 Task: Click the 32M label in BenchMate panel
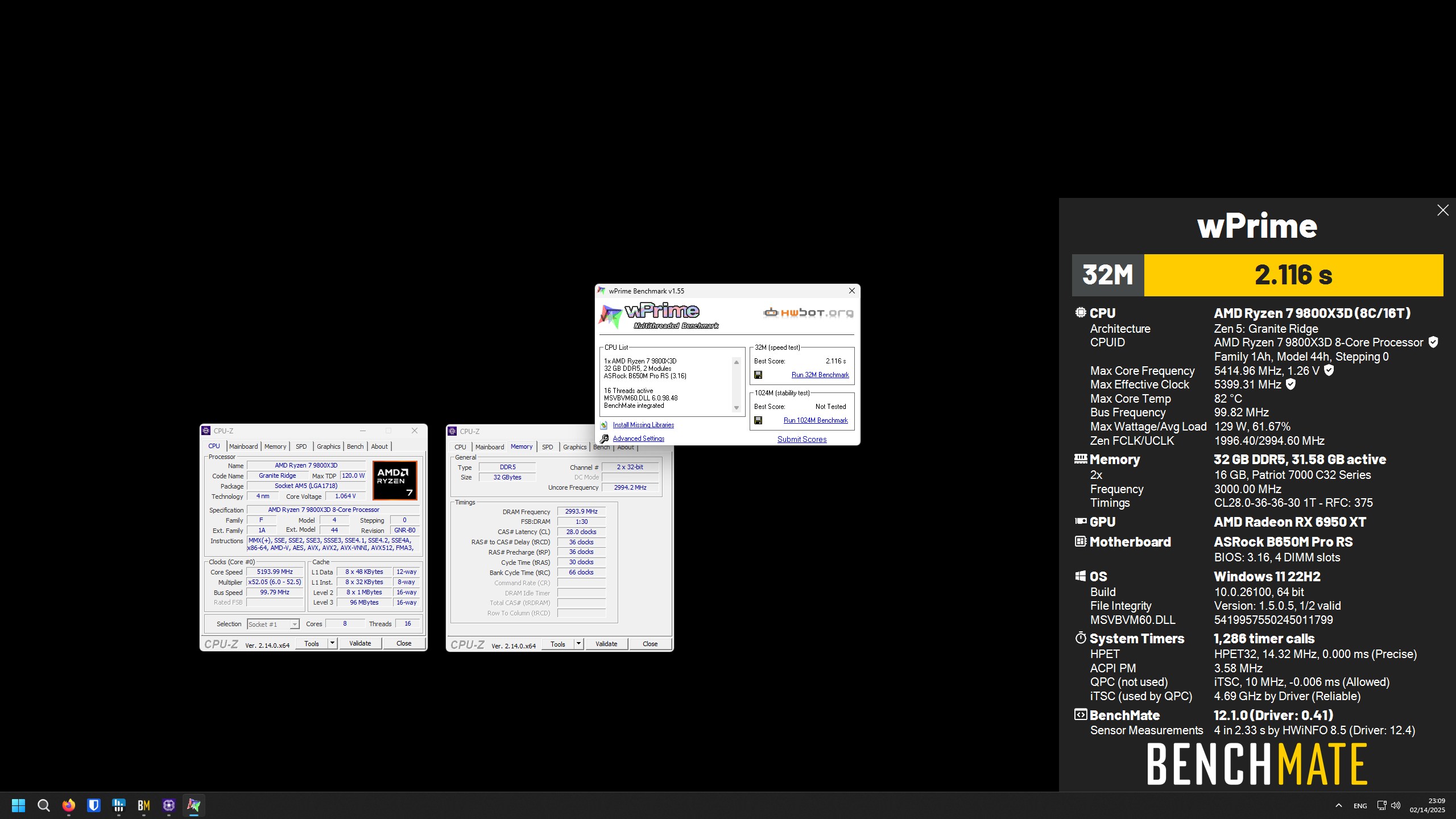1108,275
